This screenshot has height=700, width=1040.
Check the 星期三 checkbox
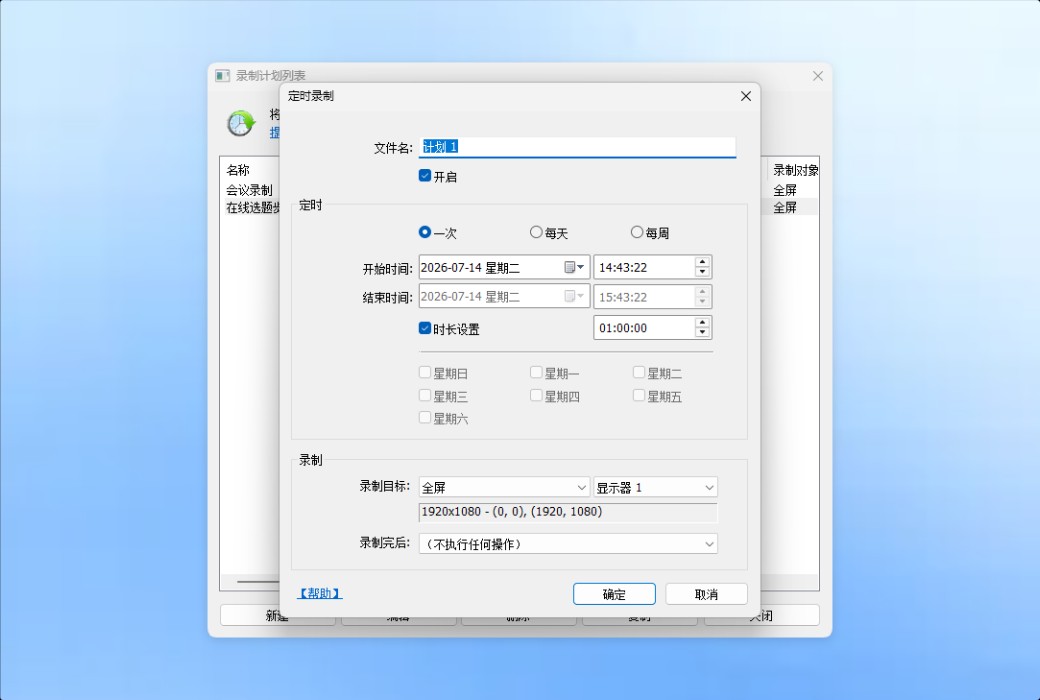(425, 395)
